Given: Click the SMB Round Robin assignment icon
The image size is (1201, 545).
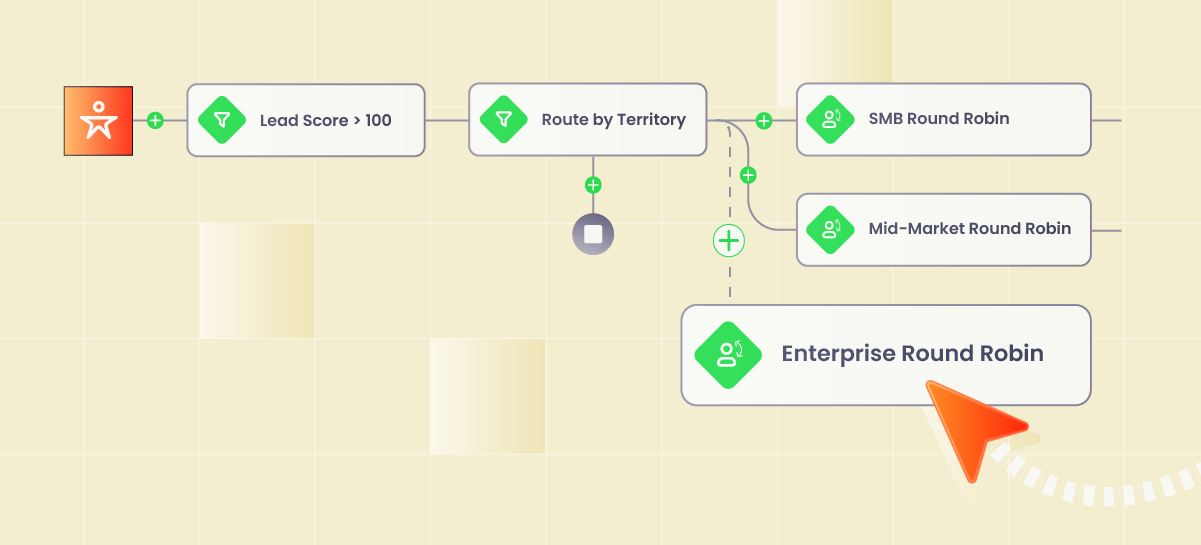Looking at the screenshot, I should [831, 120].
